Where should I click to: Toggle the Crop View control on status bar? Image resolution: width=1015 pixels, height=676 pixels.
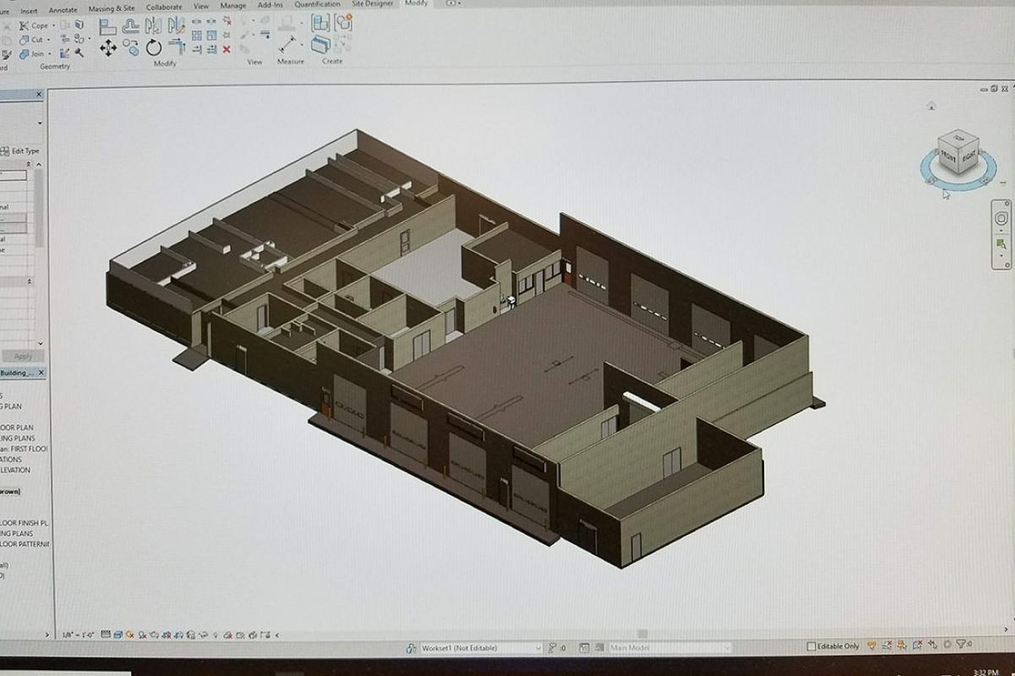click(167, 632)
